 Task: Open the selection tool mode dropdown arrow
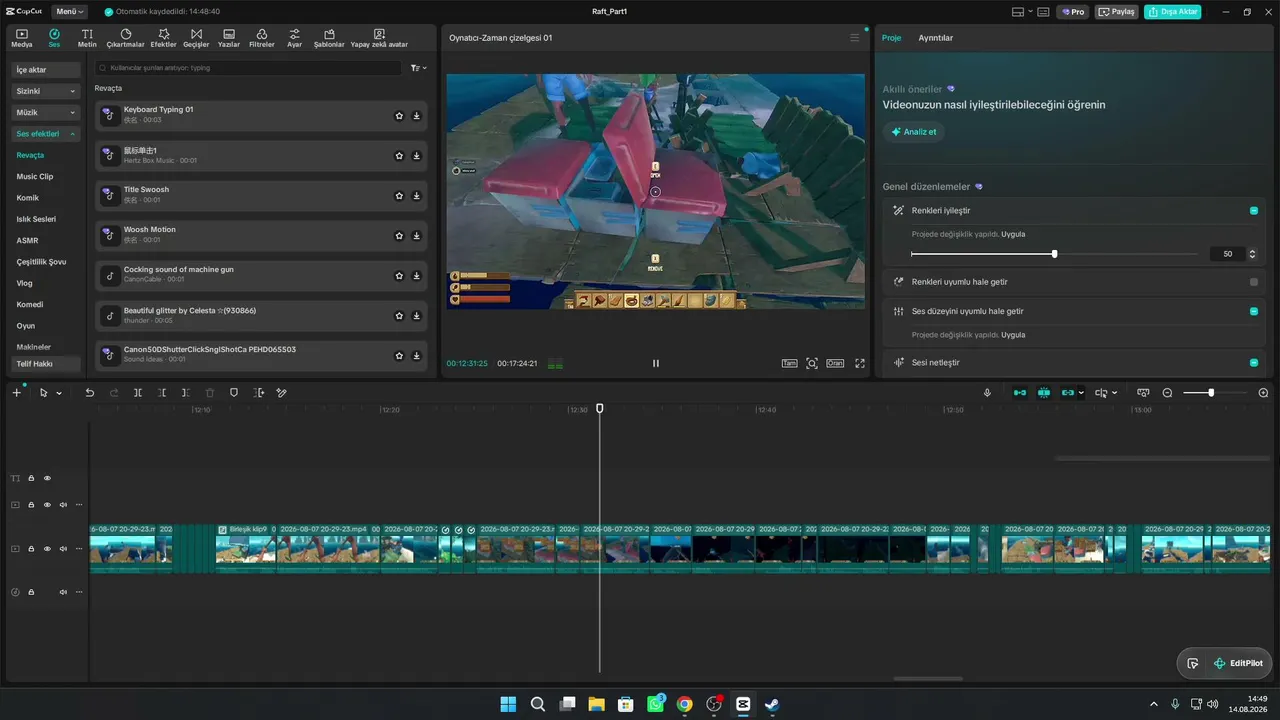coord(59,393)
